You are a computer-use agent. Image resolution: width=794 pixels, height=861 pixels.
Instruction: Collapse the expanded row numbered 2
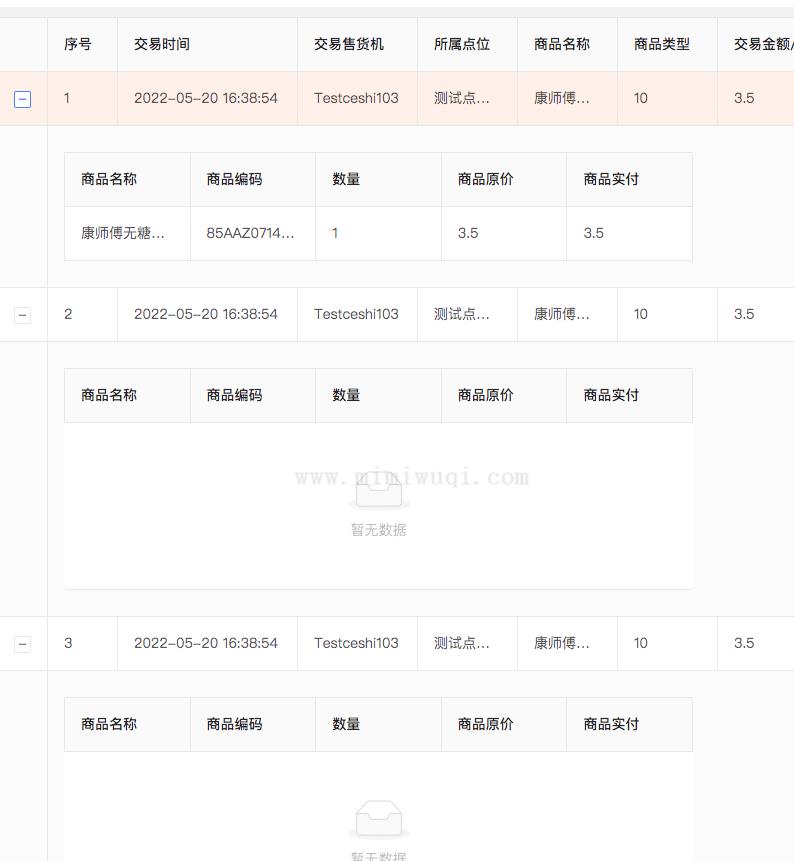coord(22,315)
